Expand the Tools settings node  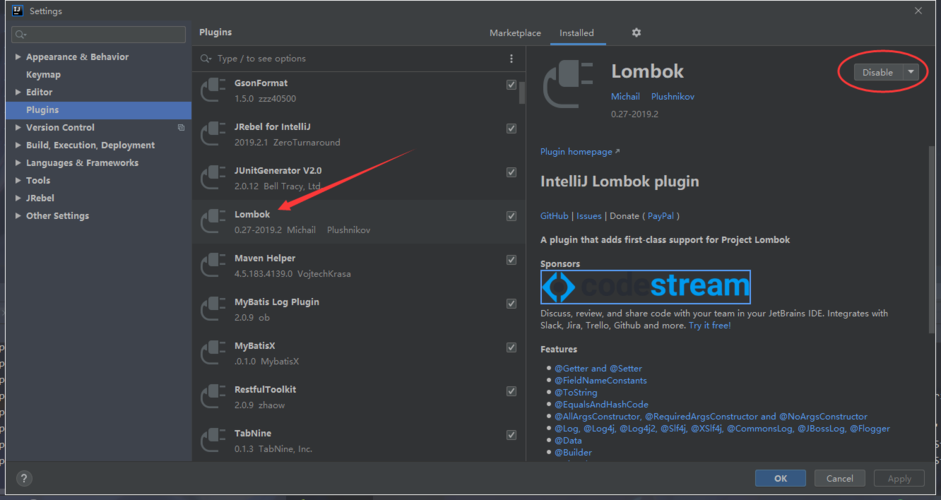click(x=18, y=180)
